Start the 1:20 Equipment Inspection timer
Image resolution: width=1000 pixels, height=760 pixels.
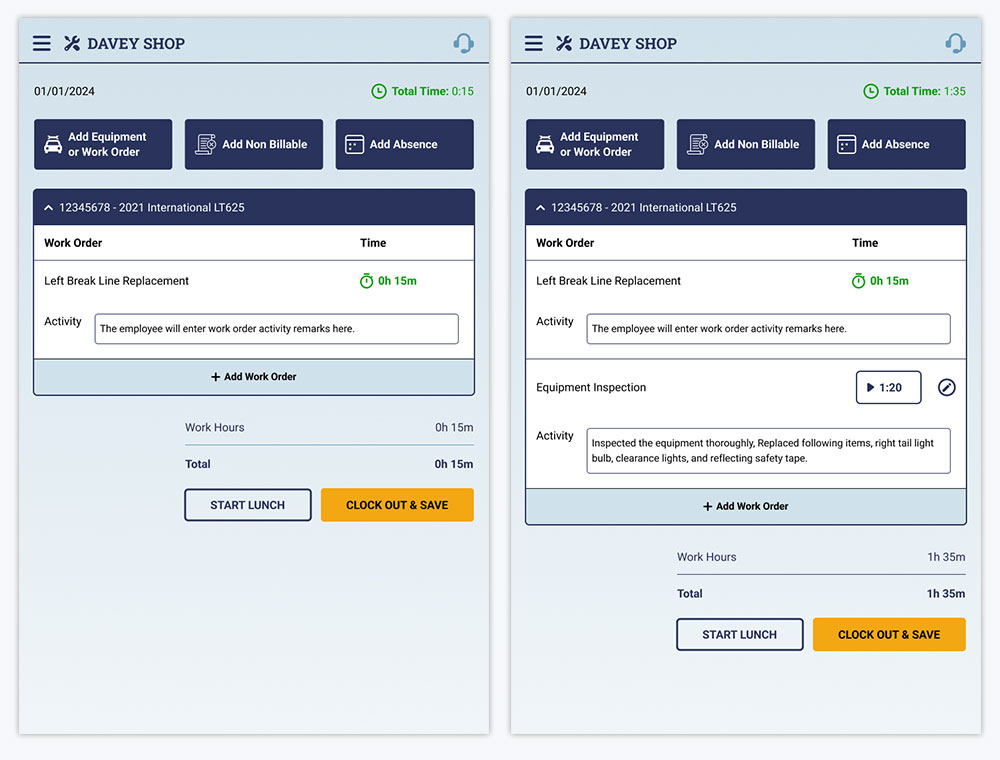click(888, 387)
